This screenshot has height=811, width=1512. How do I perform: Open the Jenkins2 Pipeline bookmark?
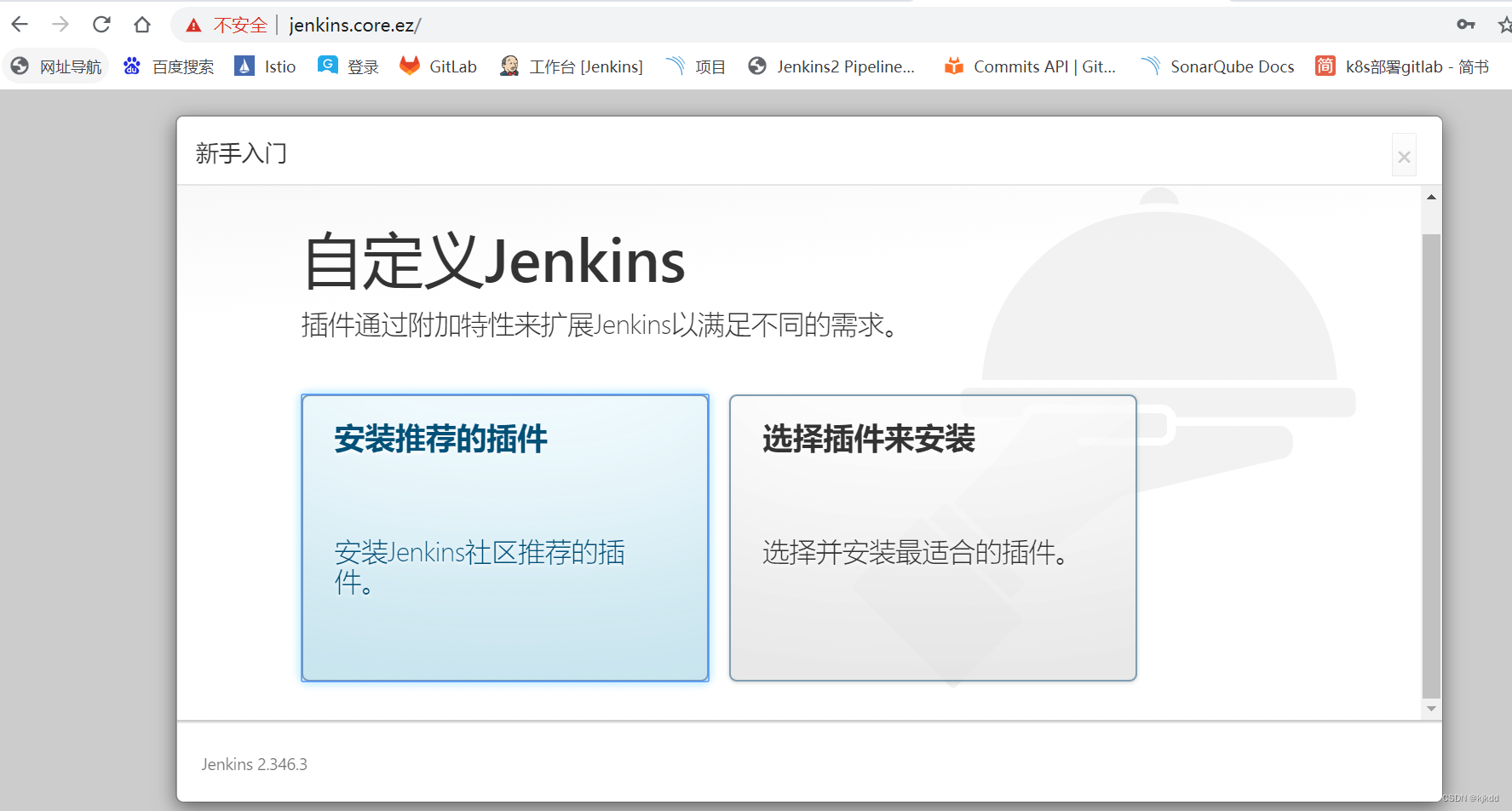[831, 66]
